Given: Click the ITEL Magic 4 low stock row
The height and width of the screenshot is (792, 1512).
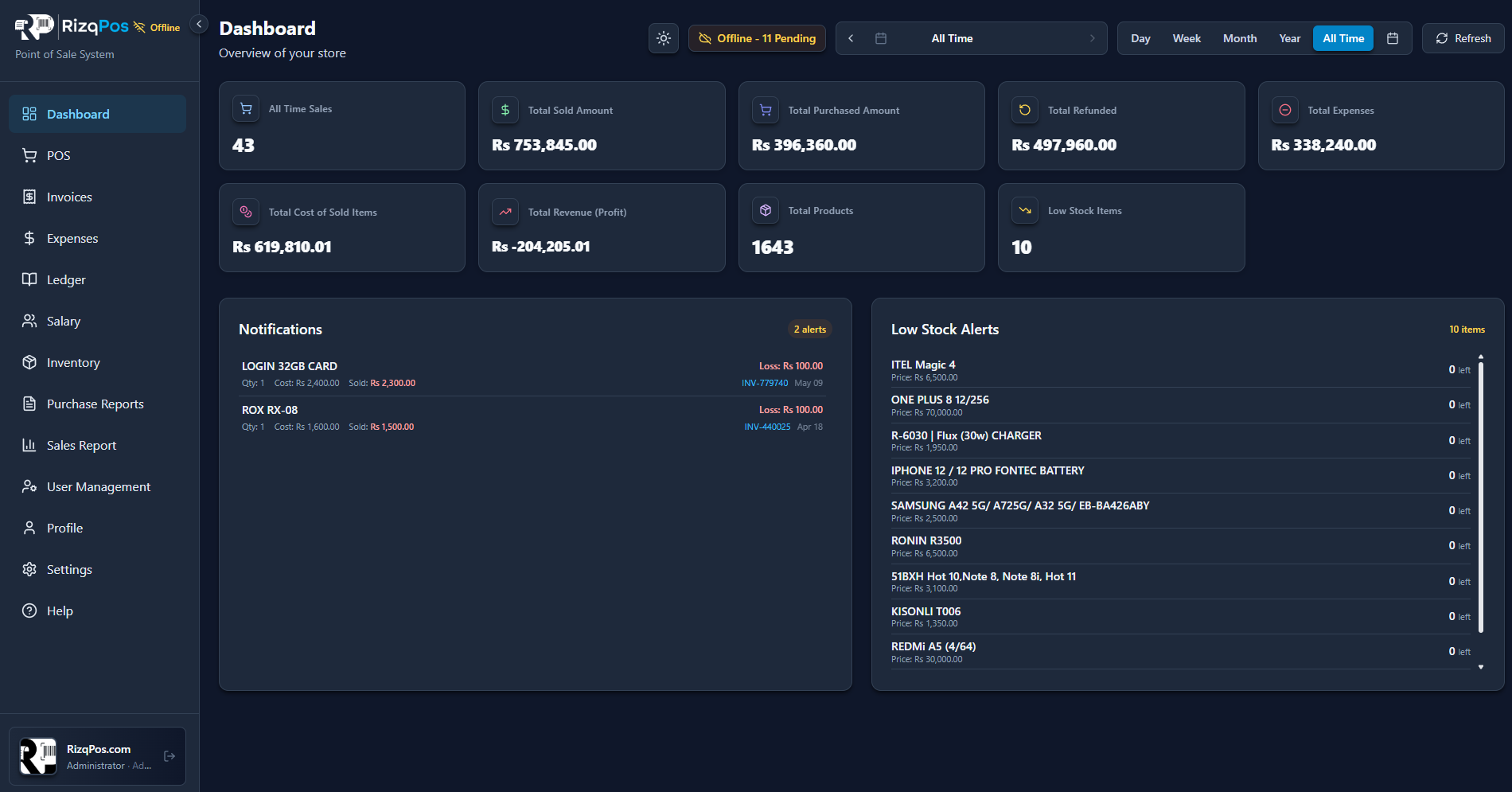Looking at the screenshot, I should (x=1181, y=370).
